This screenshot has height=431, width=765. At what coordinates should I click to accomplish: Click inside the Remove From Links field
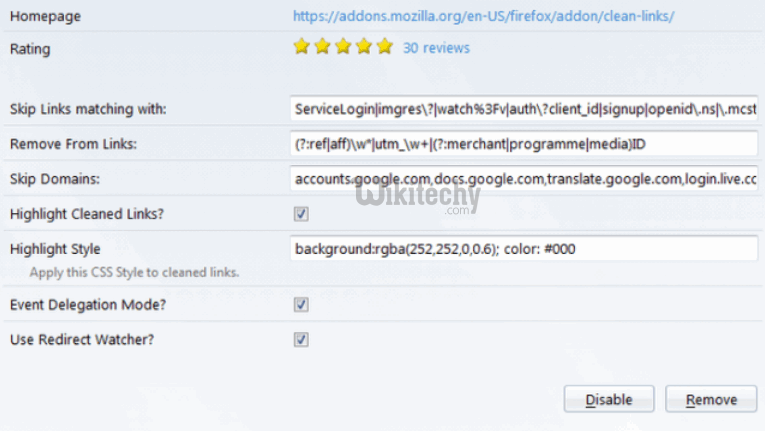[x=523, y=144]
